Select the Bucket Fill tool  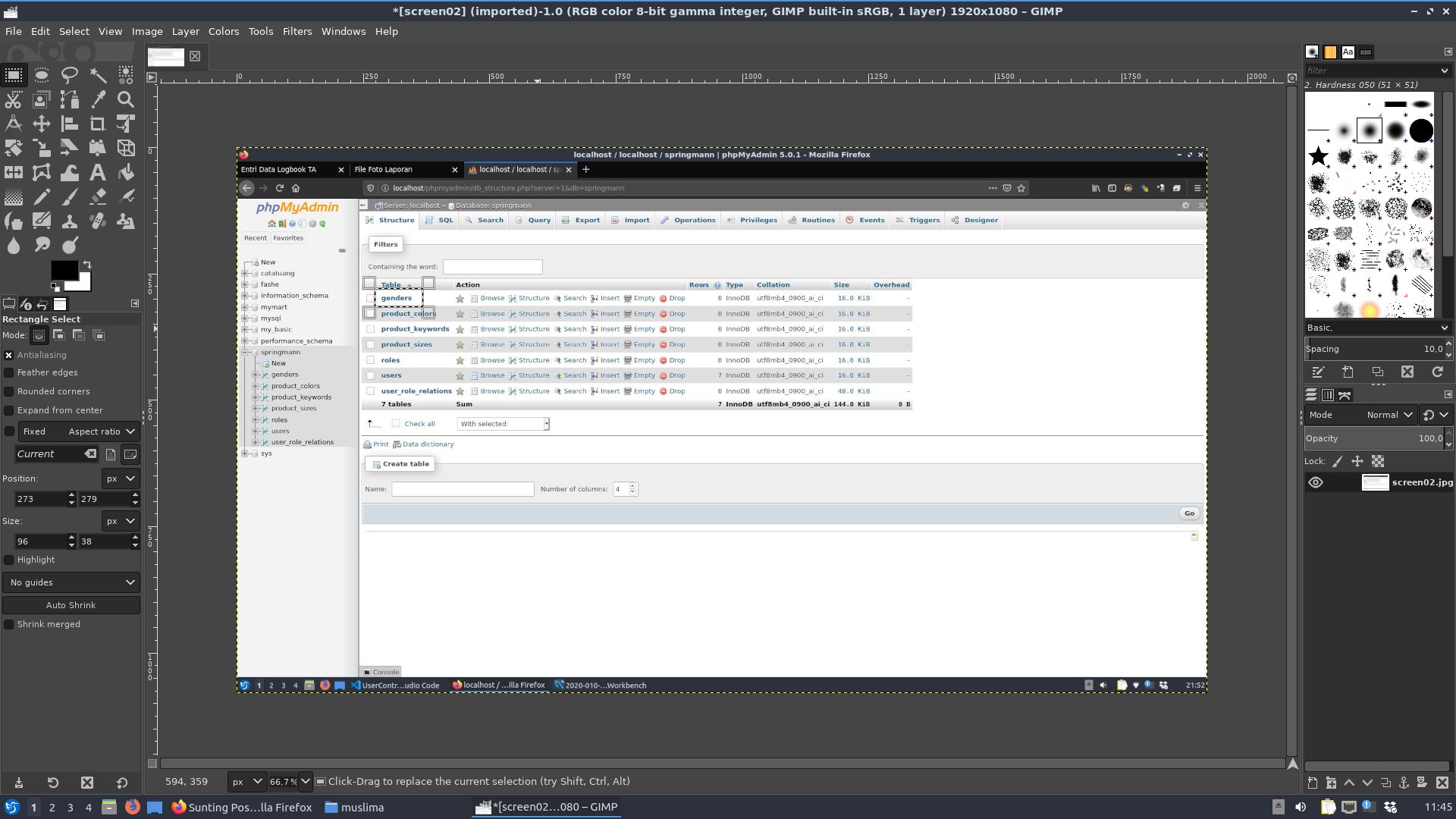[126, 172]
